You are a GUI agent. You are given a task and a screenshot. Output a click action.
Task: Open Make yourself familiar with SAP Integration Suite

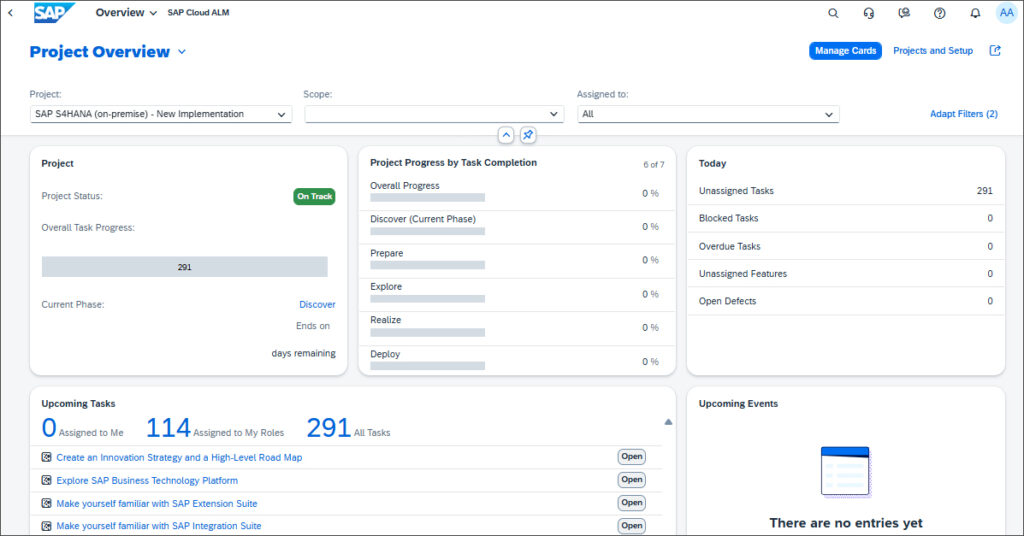[159, 526]
